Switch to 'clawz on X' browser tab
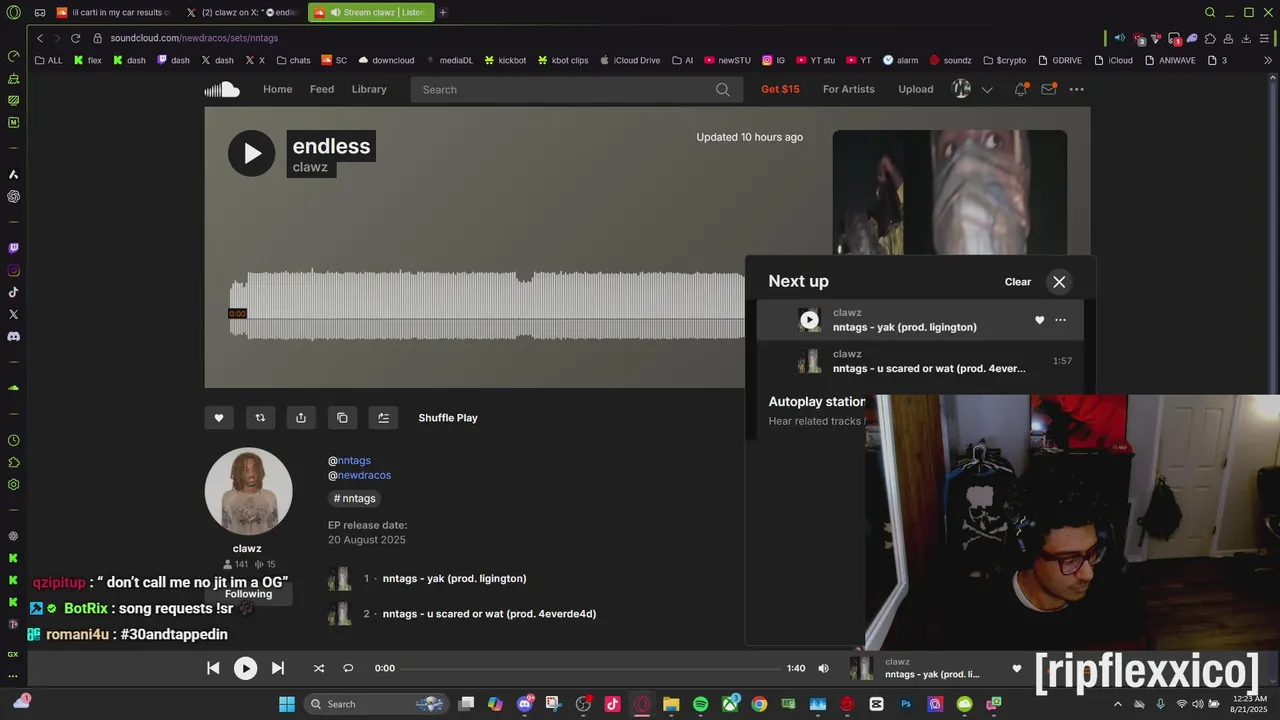The height and width of the screenshot is (720, 1280). pyautogui.click(x=243, y=12)
